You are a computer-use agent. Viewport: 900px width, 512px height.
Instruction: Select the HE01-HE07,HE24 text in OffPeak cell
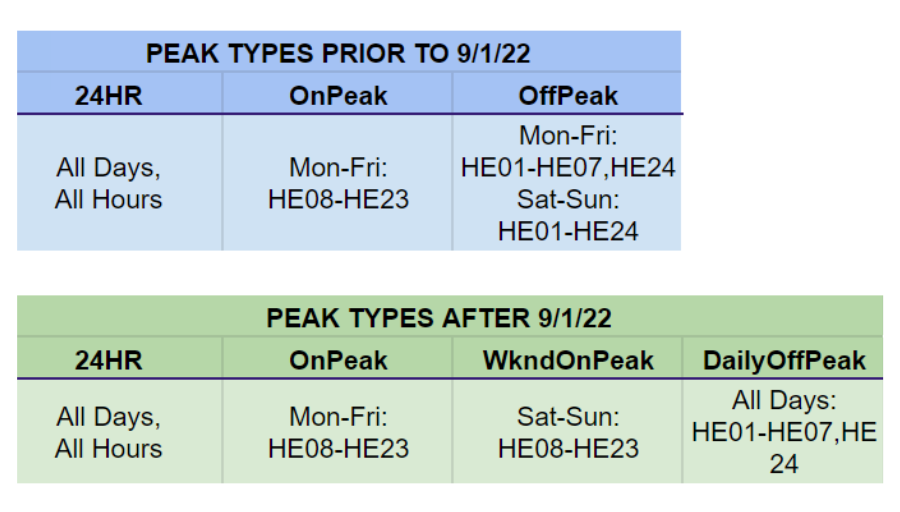coord(568,168)
